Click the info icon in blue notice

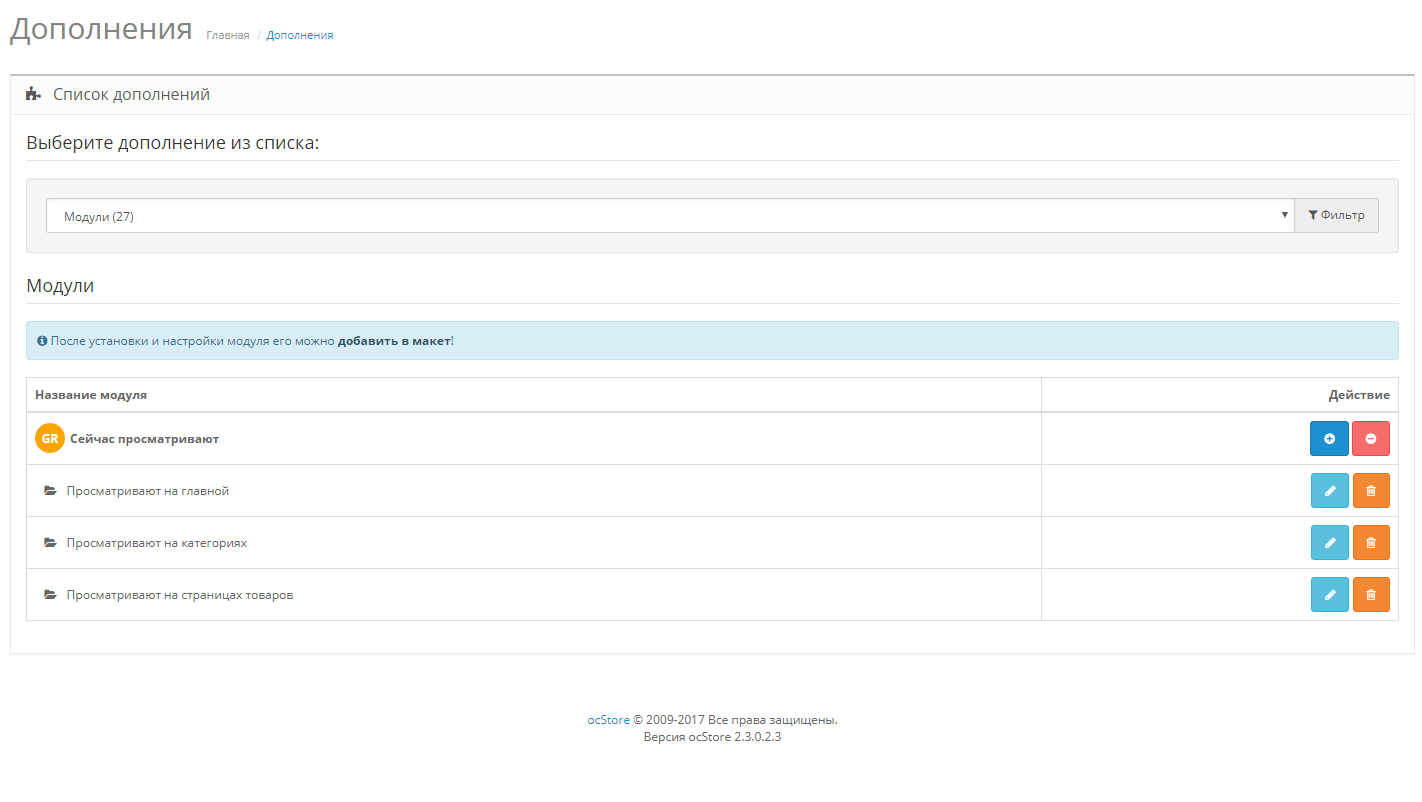[x=42, y=341]
